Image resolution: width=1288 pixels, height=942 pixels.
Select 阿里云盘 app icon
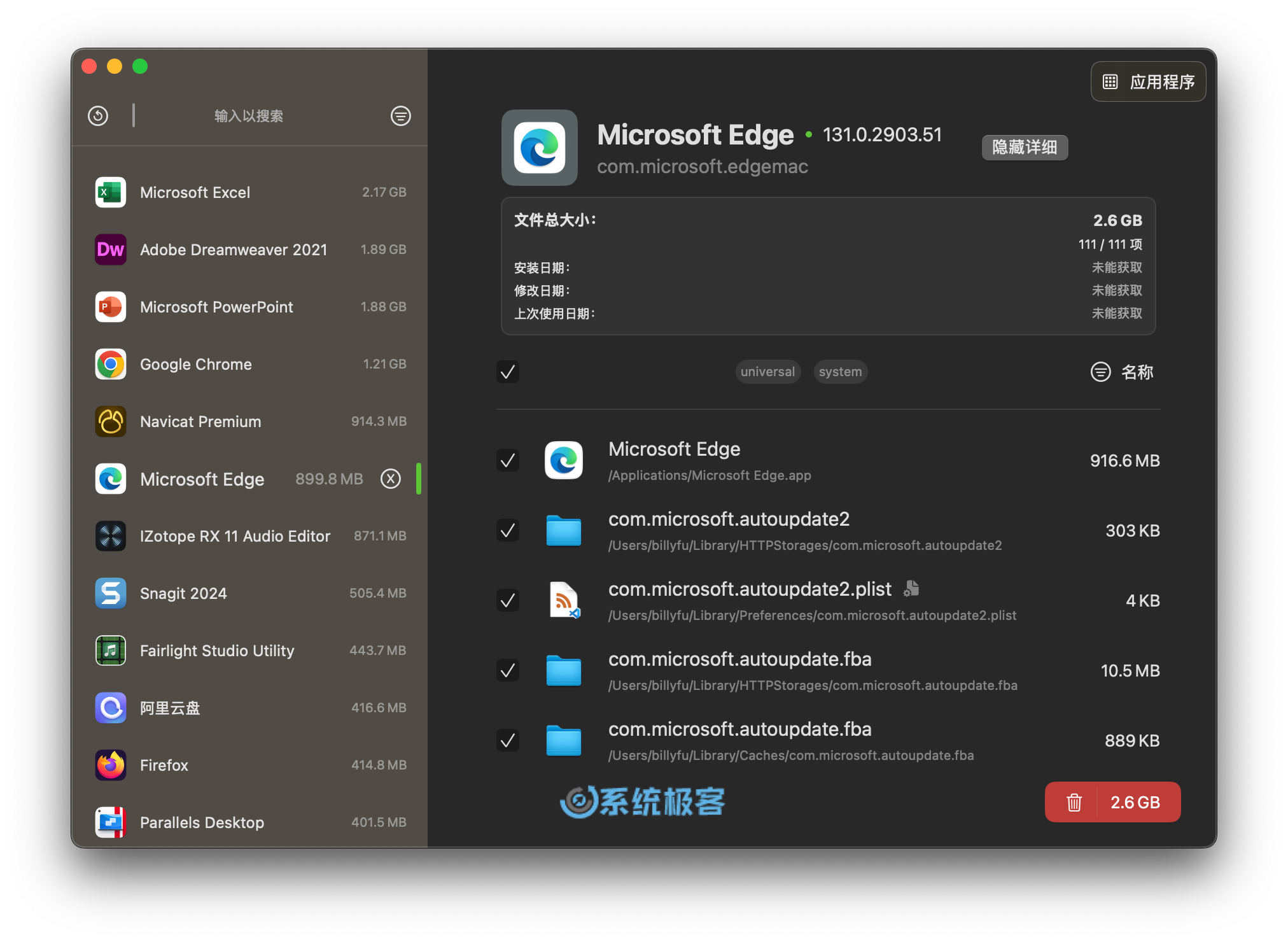111,708
